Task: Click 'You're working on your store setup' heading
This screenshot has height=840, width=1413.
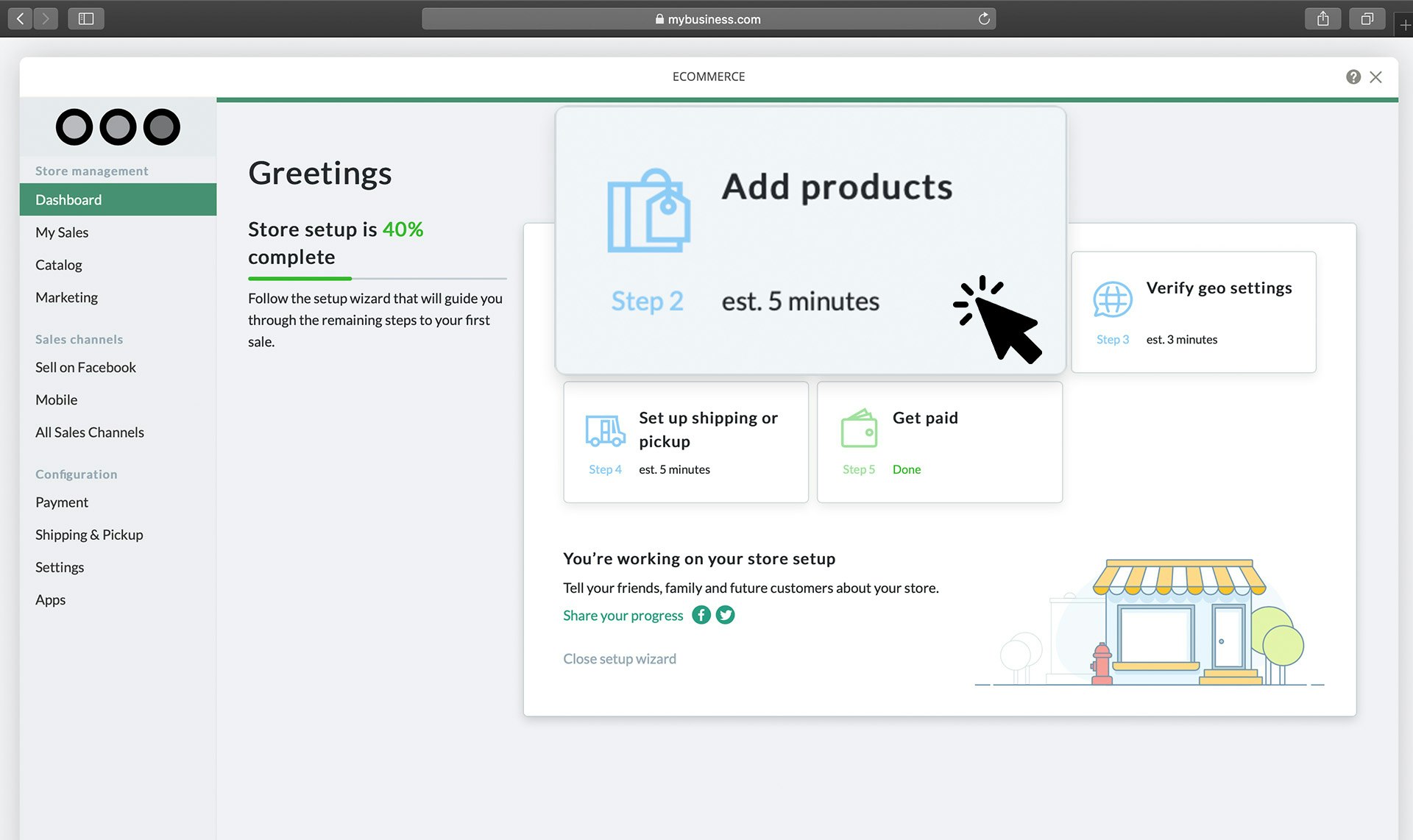Action: pos(699,559)
